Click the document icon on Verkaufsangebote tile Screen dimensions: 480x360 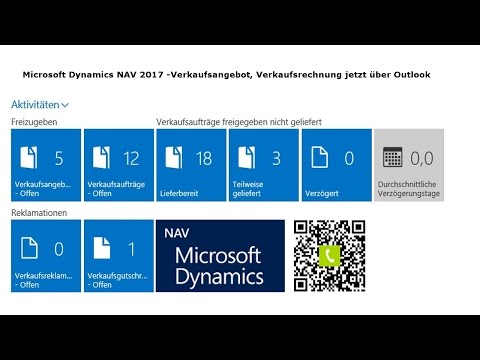tap(29, 157)
